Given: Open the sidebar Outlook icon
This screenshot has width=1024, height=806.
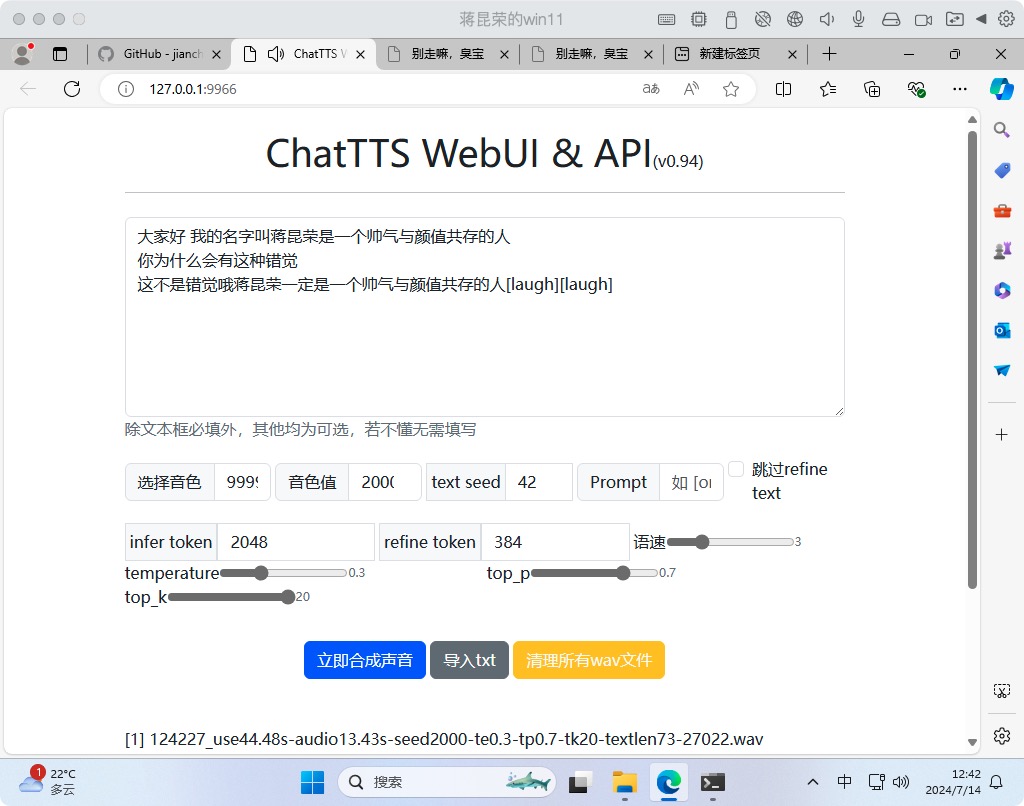Looking at the screenshot, I should [1002, 330].
